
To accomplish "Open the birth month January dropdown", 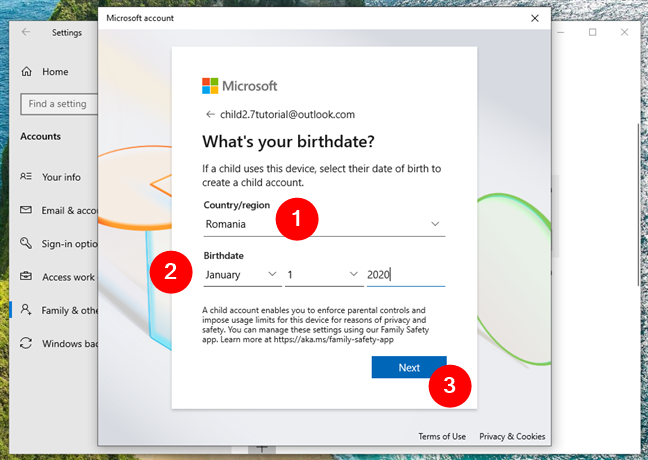I will [242, 275].
